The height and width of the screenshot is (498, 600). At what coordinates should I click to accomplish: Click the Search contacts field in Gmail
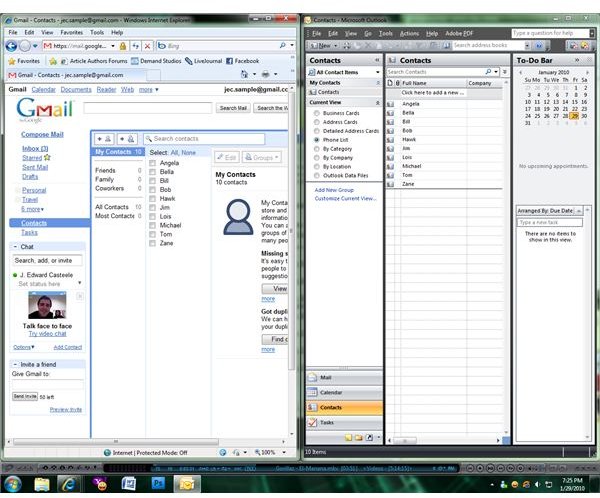pos(204,139)
